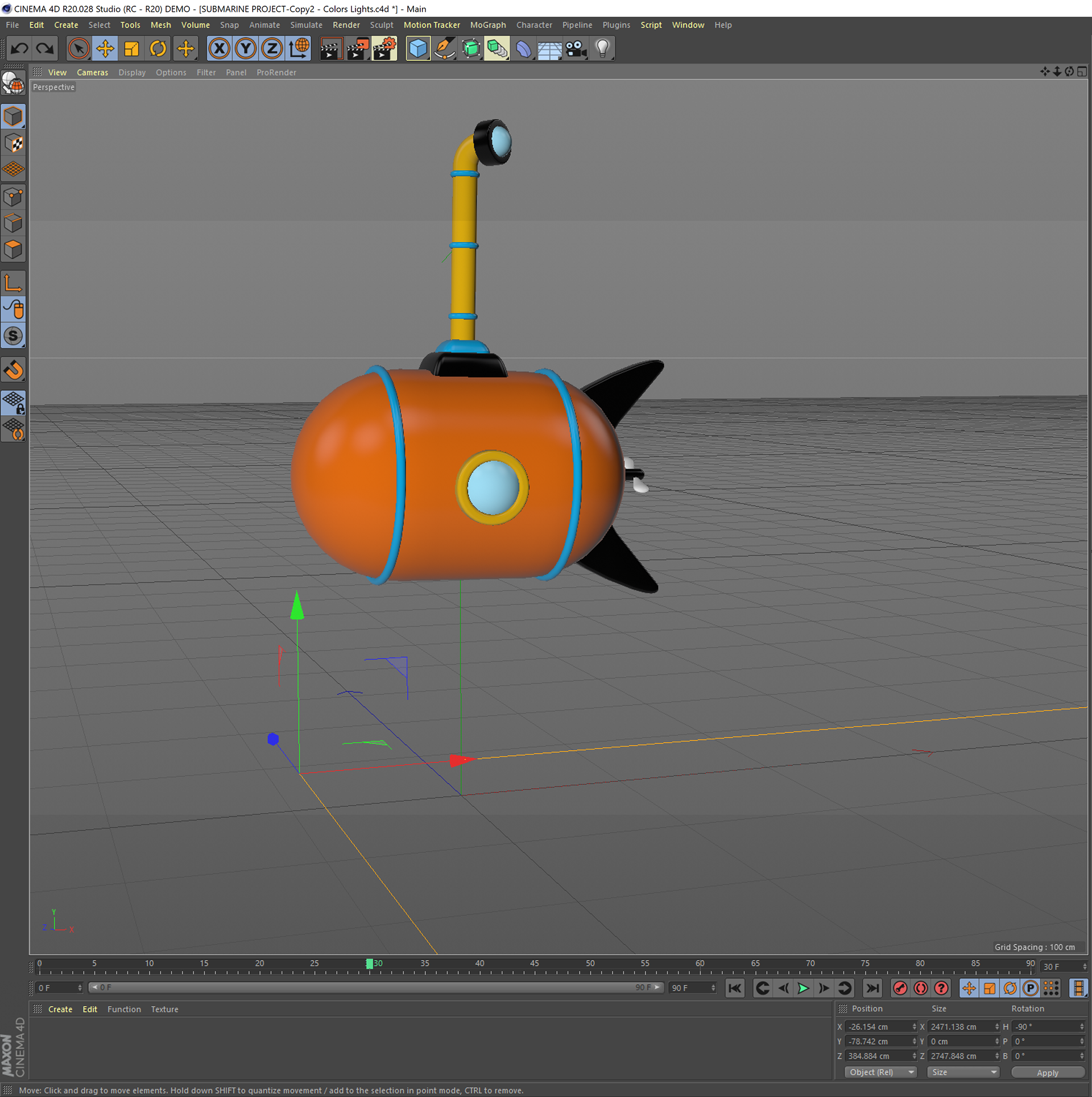Add a Light object (bulb icon)
Screen dimensions: 1092x1097
602,49
